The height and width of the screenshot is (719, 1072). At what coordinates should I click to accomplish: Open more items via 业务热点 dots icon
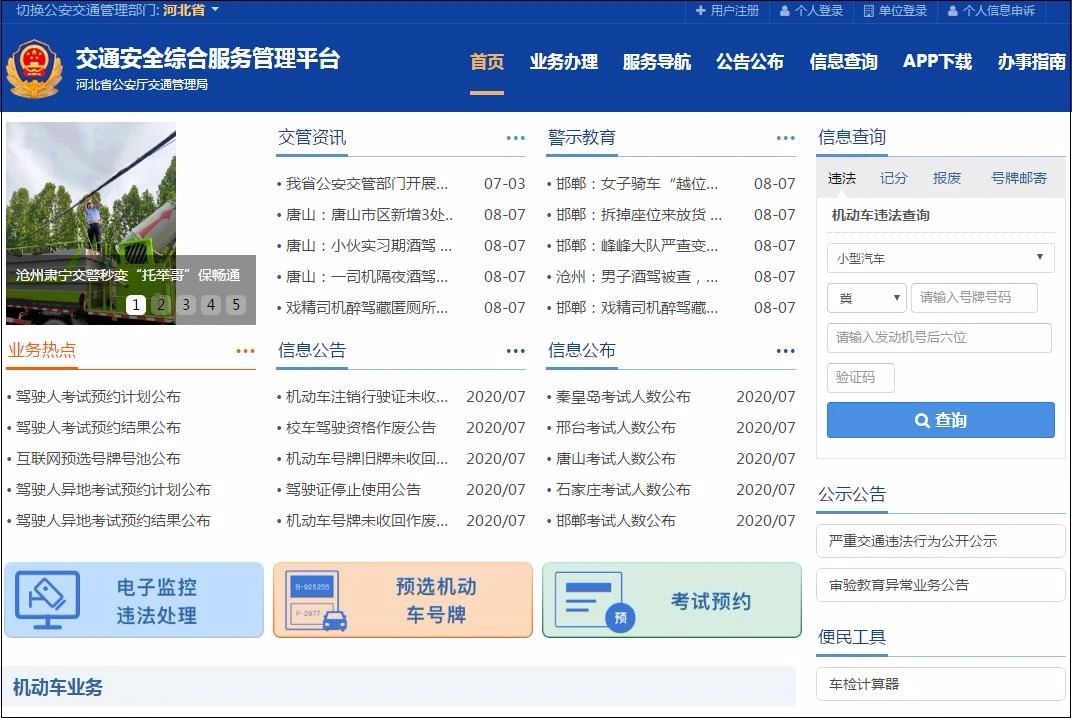pyautogui.click(x=245, y=351)
